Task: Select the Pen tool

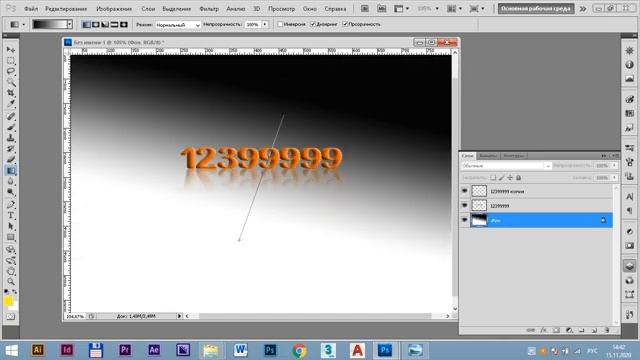Action: 11,204
